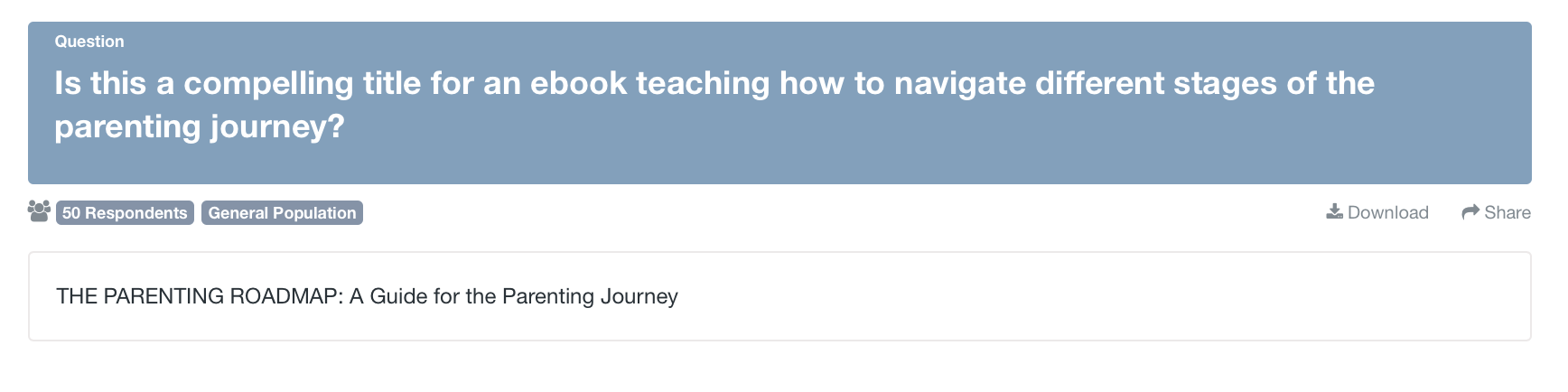Click the small Question label

[89, 42]
